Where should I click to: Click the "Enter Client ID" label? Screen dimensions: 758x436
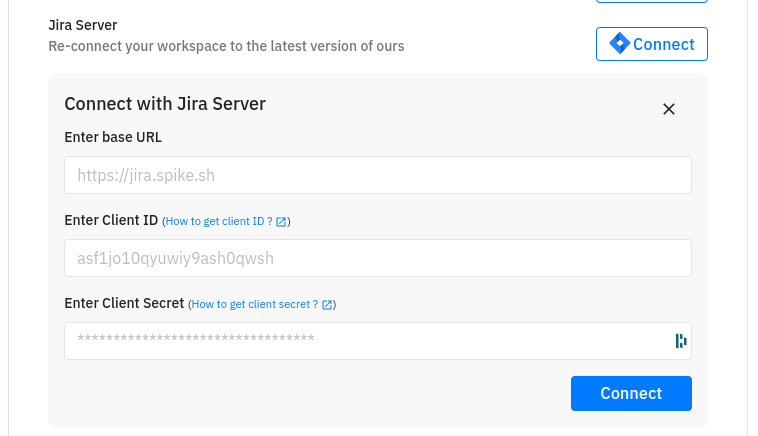tap(111, 220)
